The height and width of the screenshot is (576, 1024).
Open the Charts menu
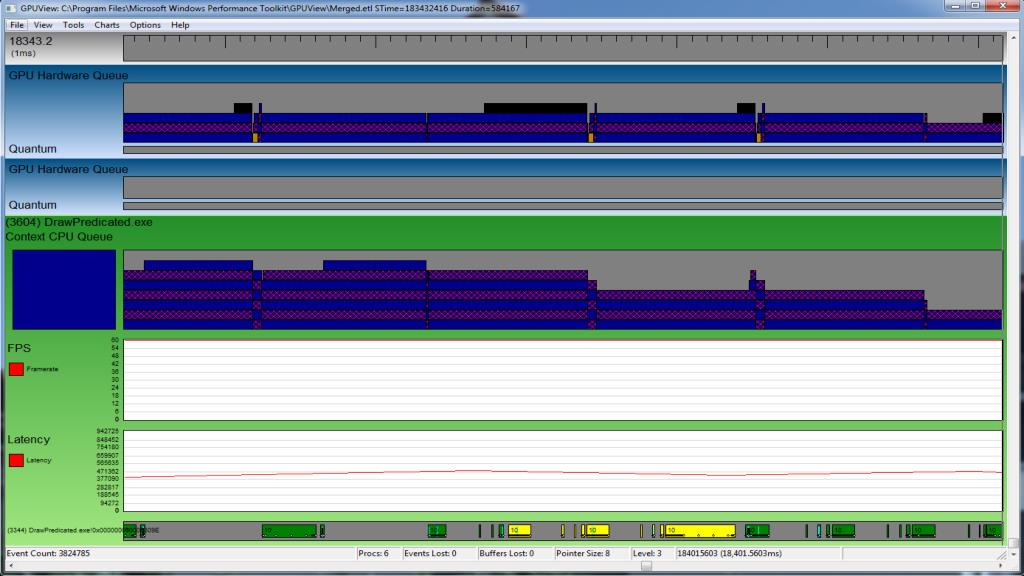[106, 25]
